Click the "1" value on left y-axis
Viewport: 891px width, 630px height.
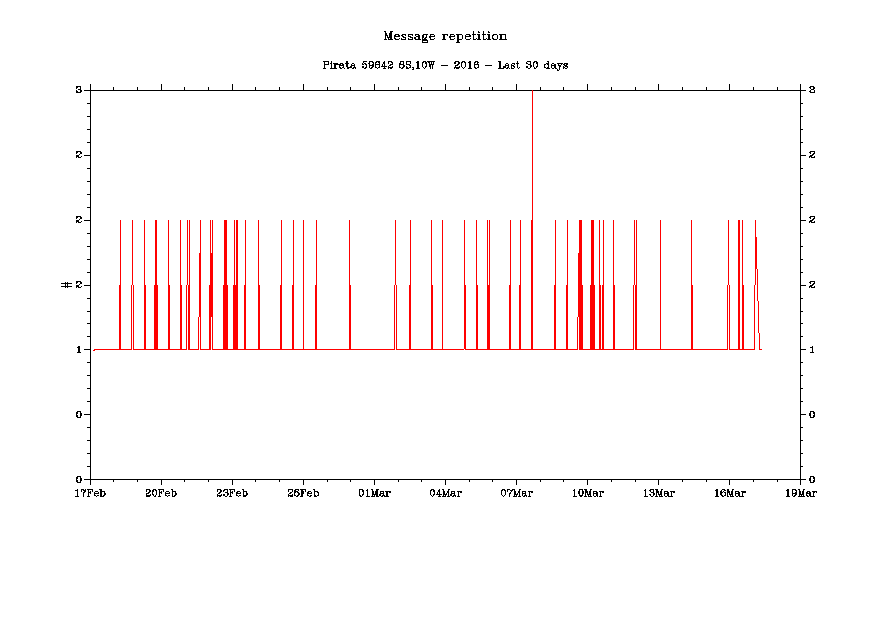click(x=78, y=350)
